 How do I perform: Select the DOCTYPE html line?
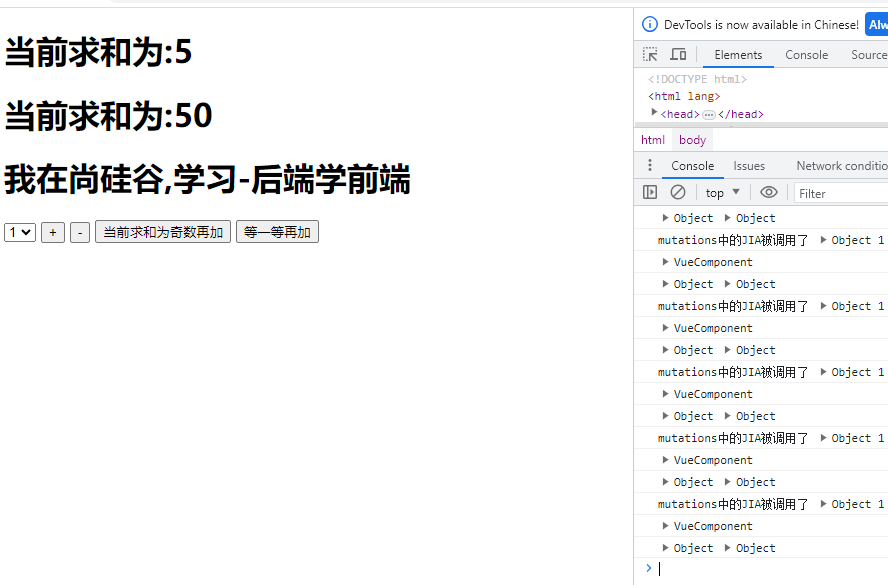tap(697, 79)
